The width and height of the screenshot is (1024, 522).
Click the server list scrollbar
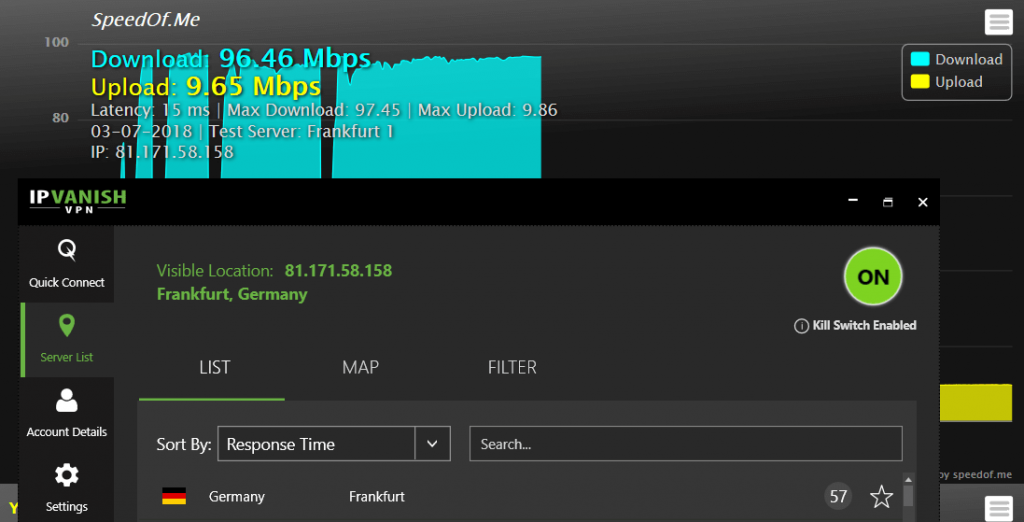point(908,497)
